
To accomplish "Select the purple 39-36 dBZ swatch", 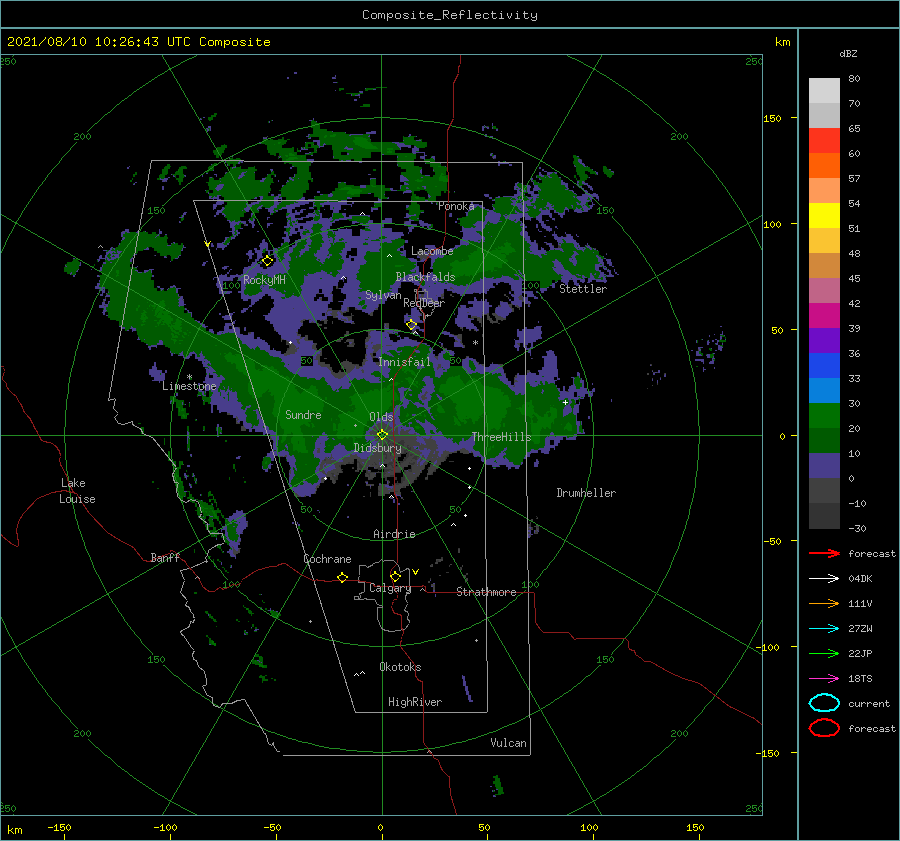I will [824, 340].
